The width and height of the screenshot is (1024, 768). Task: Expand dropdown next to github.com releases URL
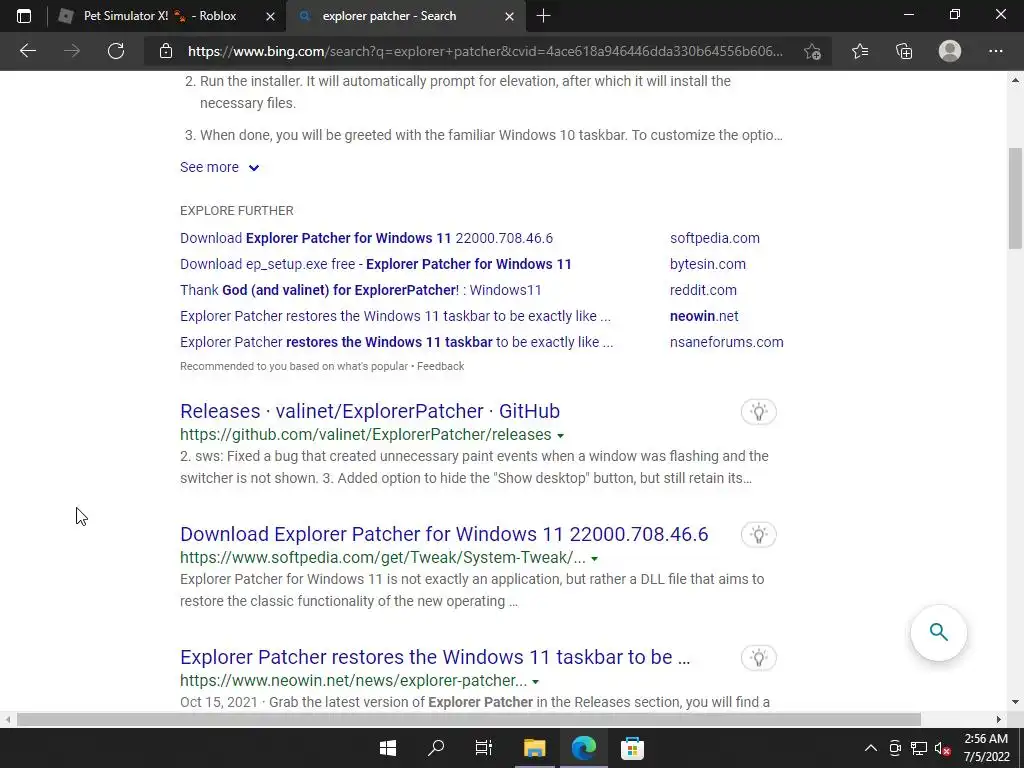coord(560,436)
